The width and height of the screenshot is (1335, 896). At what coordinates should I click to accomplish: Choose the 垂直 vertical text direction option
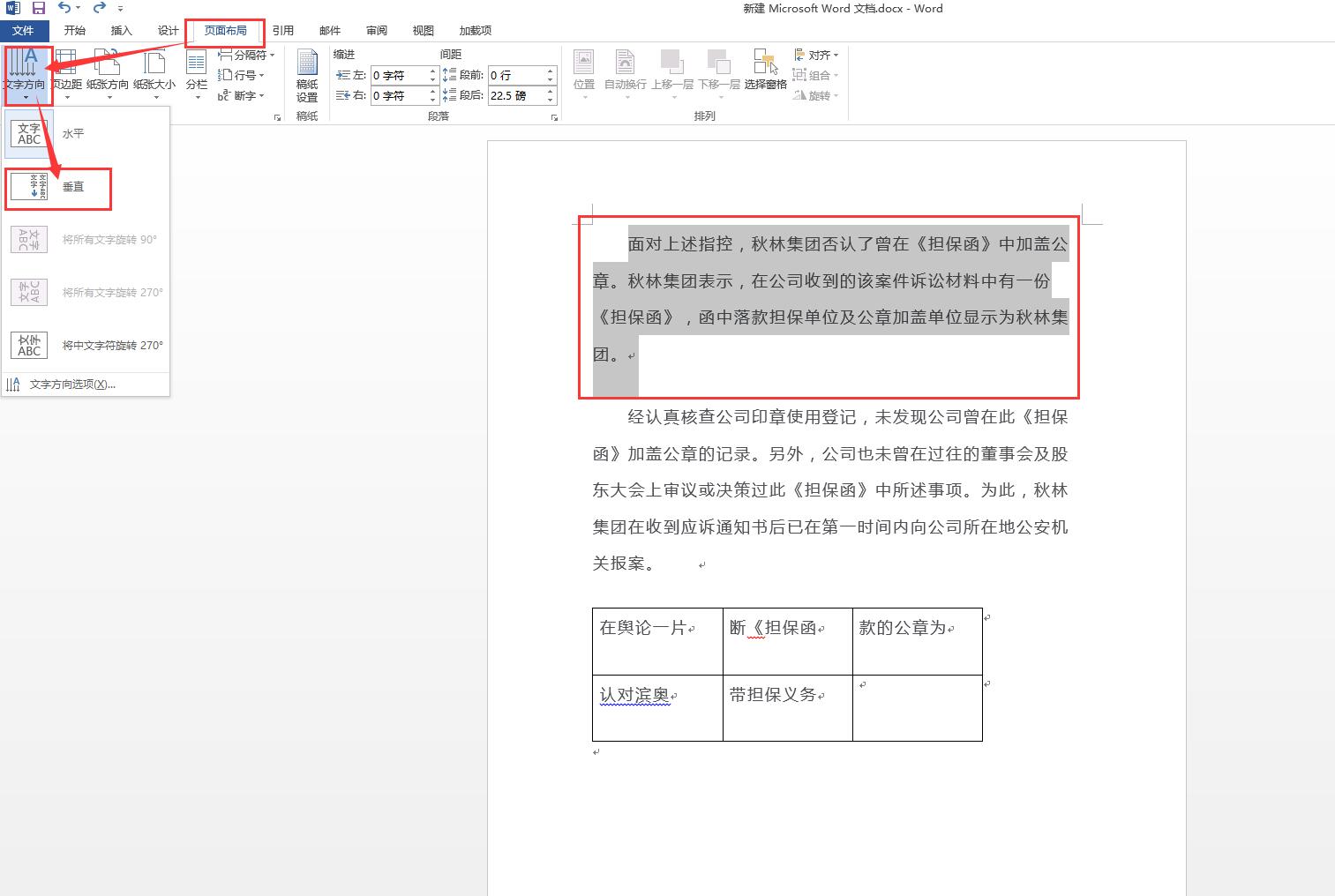click(x=86, y=186)
